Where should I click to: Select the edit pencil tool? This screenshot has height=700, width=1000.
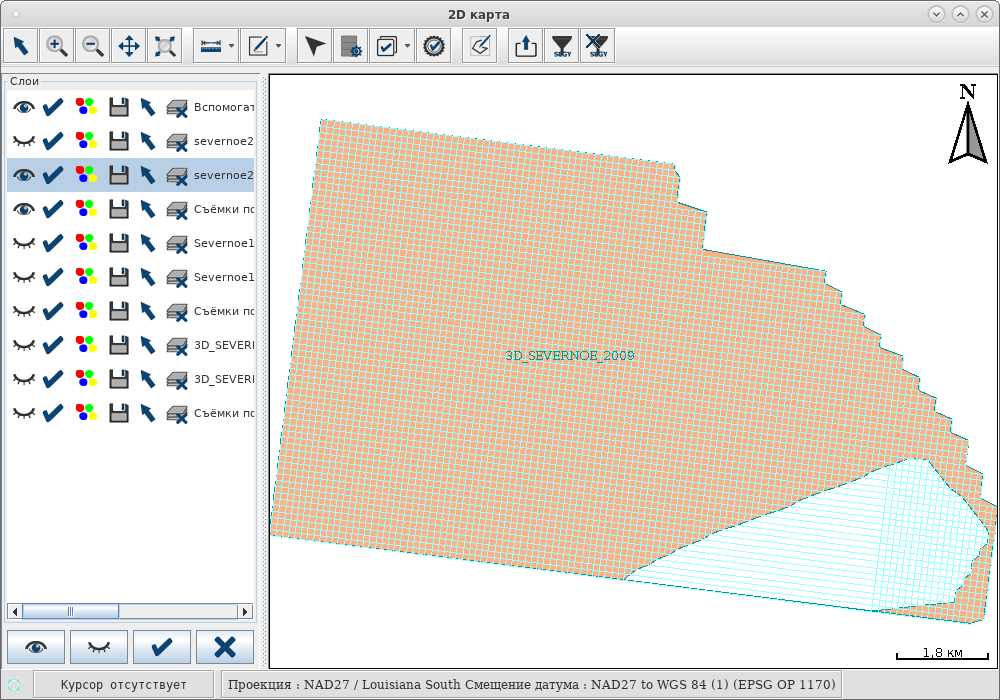coord(258,46)
